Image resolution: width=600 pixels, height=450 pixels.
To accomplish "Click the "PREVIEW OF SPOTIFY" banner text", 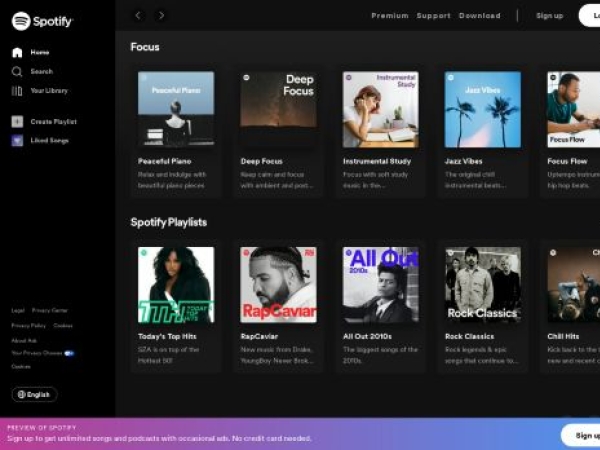I will [42, 428].
